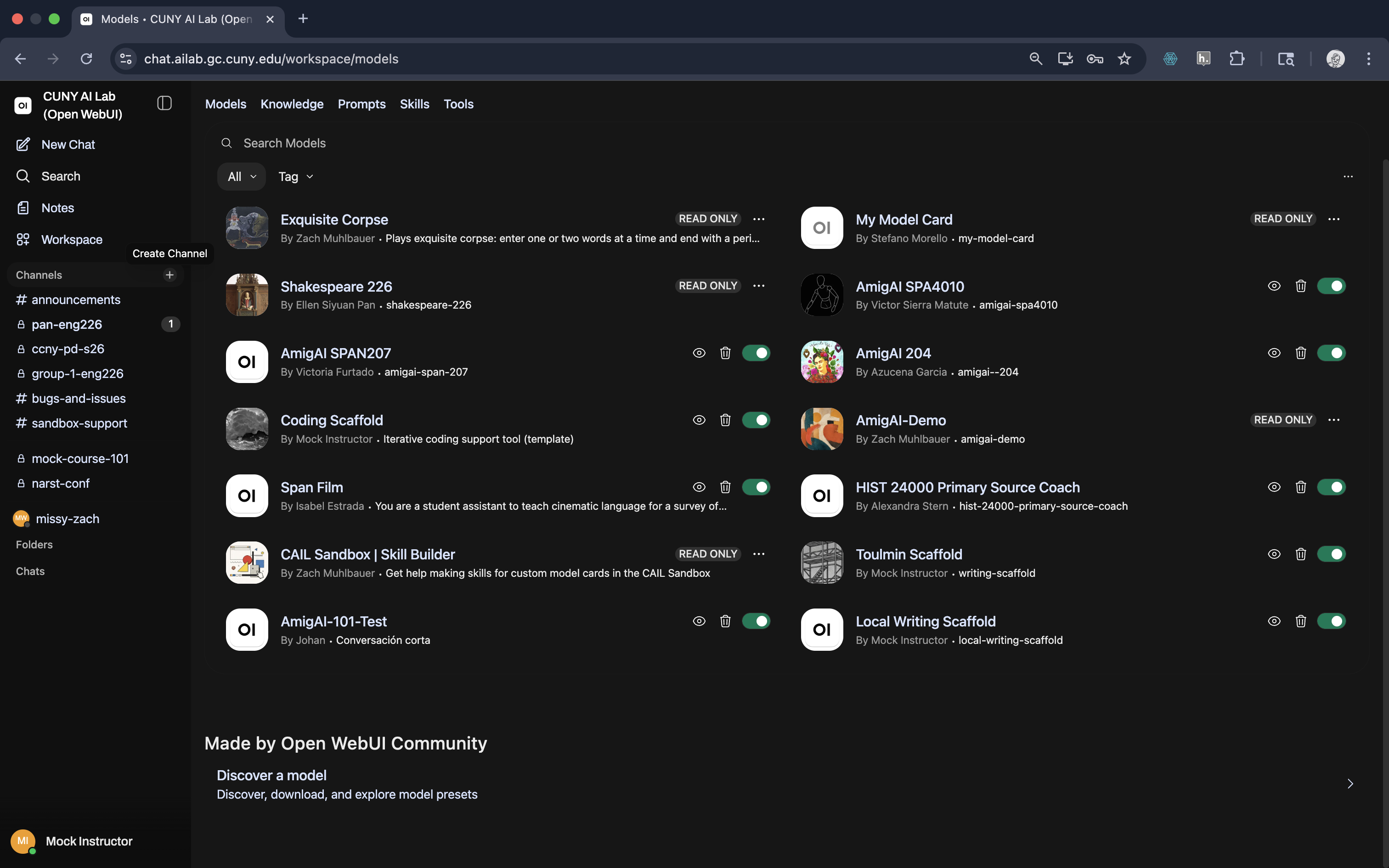
Task: Disable the Span Film model toggle
Action: pos(756,487)
